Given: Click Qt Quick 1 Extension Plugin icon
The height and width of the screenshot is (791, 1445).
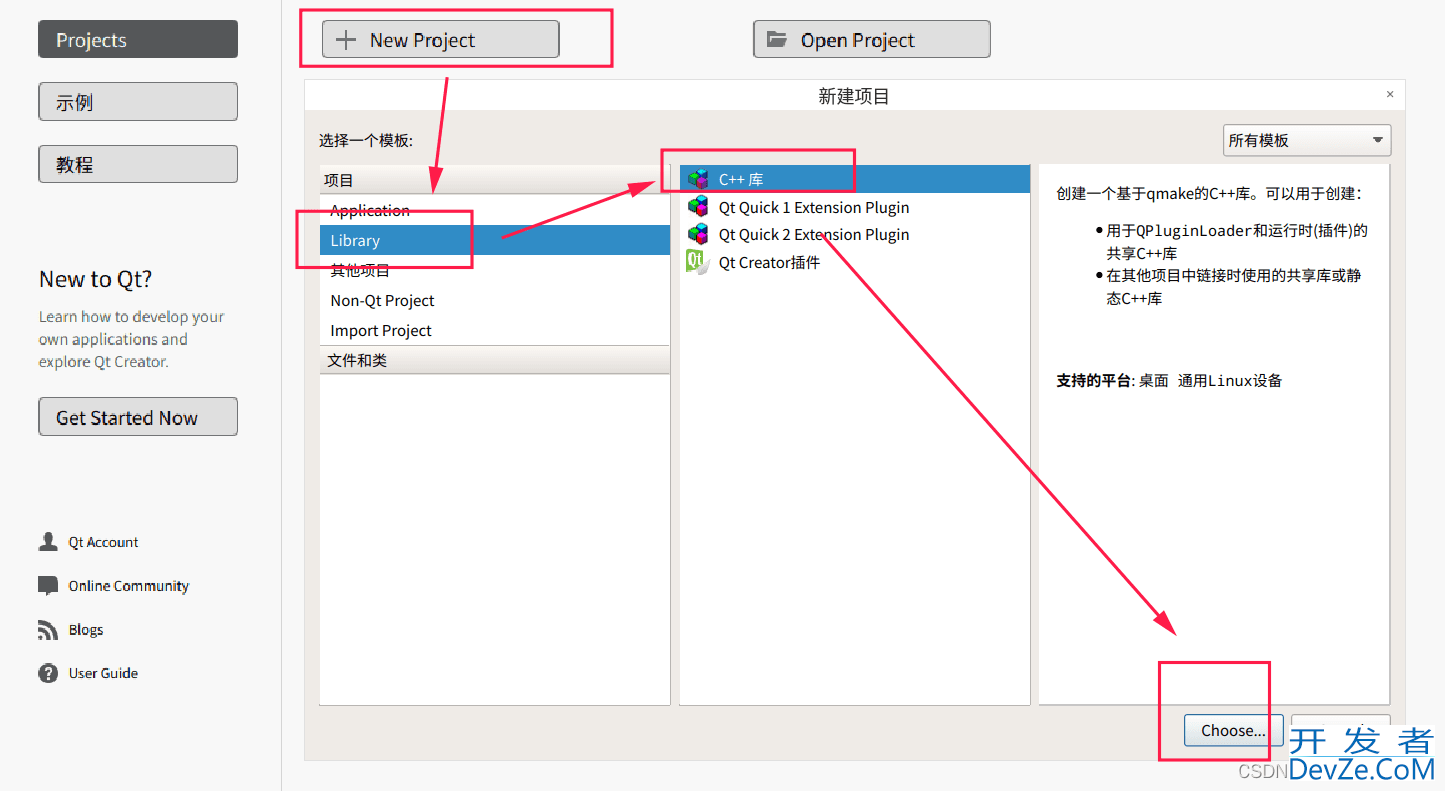Looking at the screenshot, I should pos(698,207).
